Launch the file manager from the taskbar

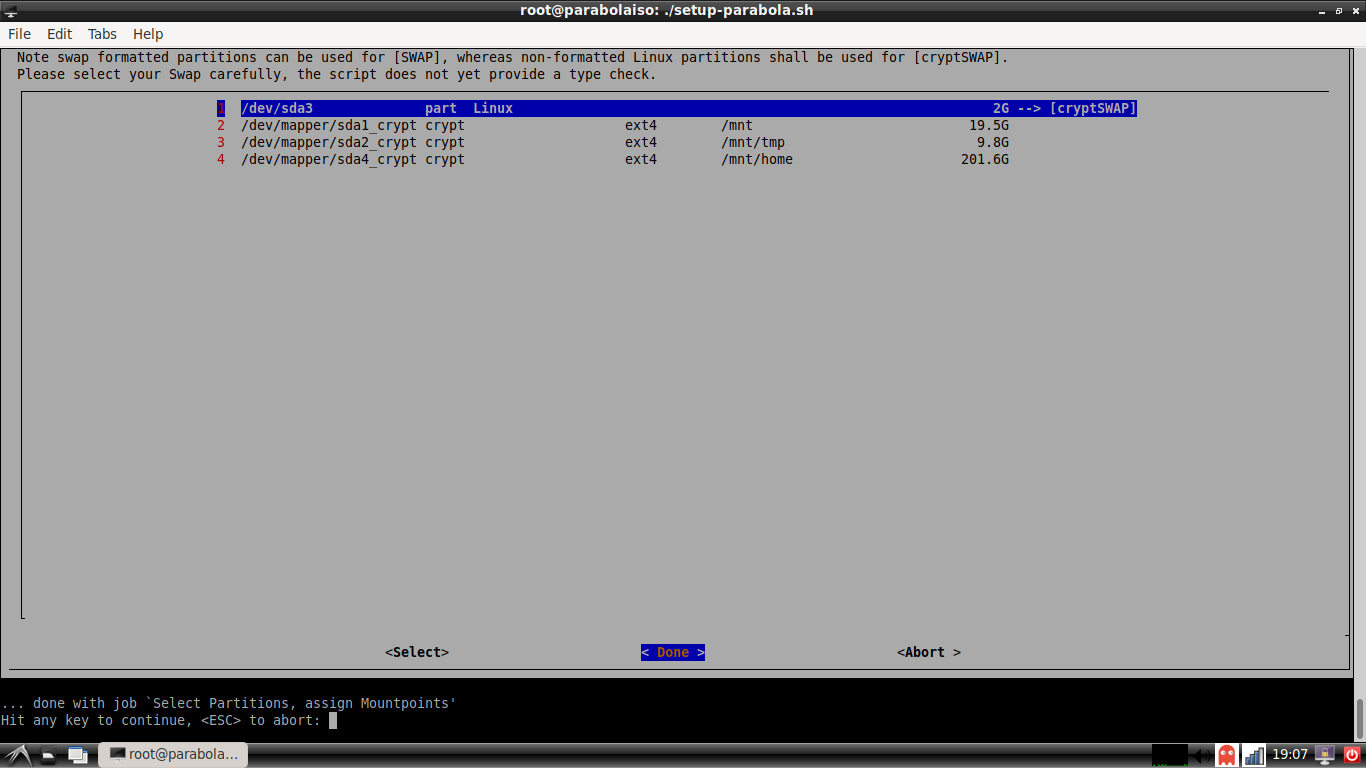47,755
